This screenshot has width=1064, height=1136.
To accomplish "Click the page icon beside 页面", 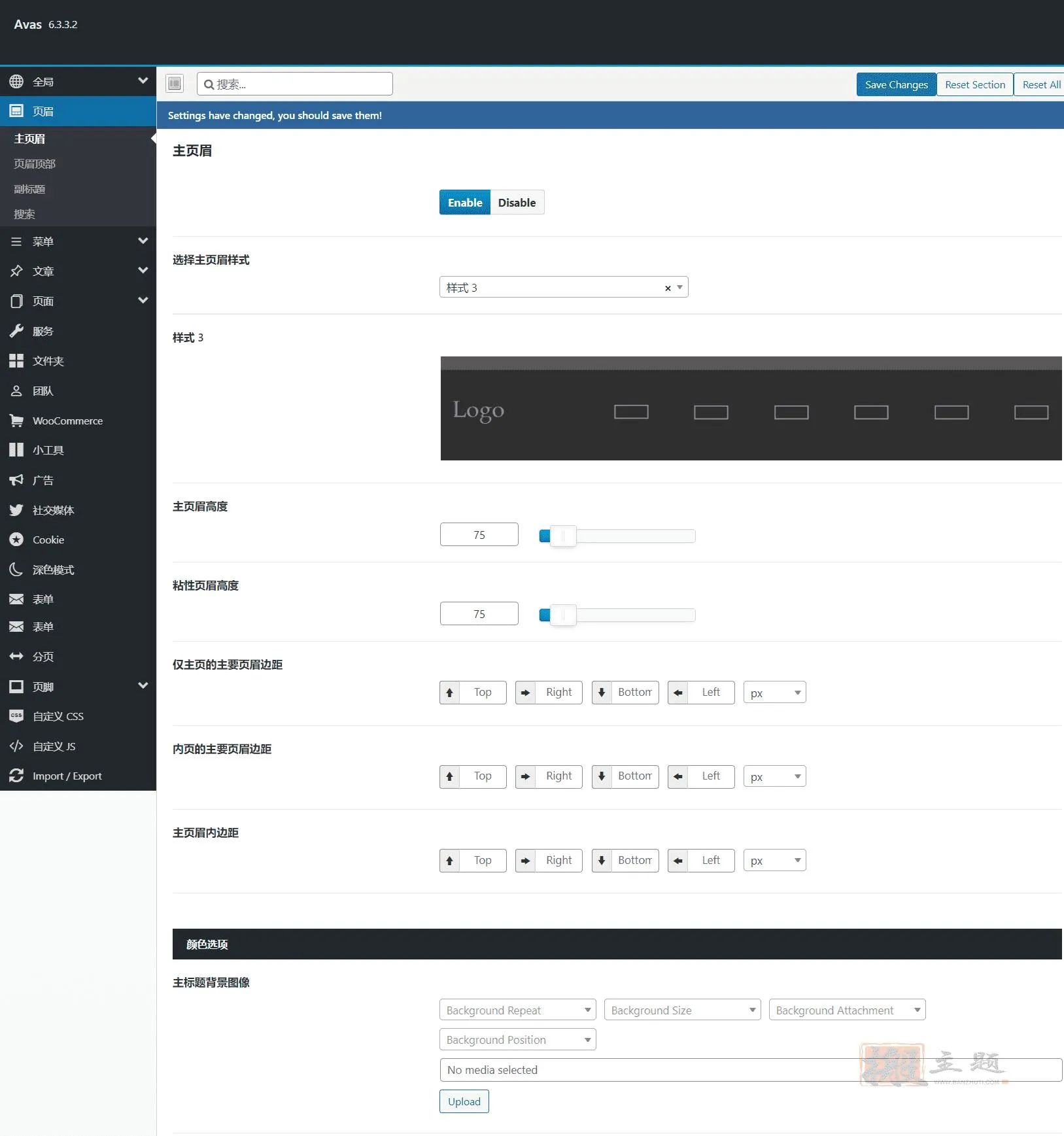I will click(x=16, y=301).
